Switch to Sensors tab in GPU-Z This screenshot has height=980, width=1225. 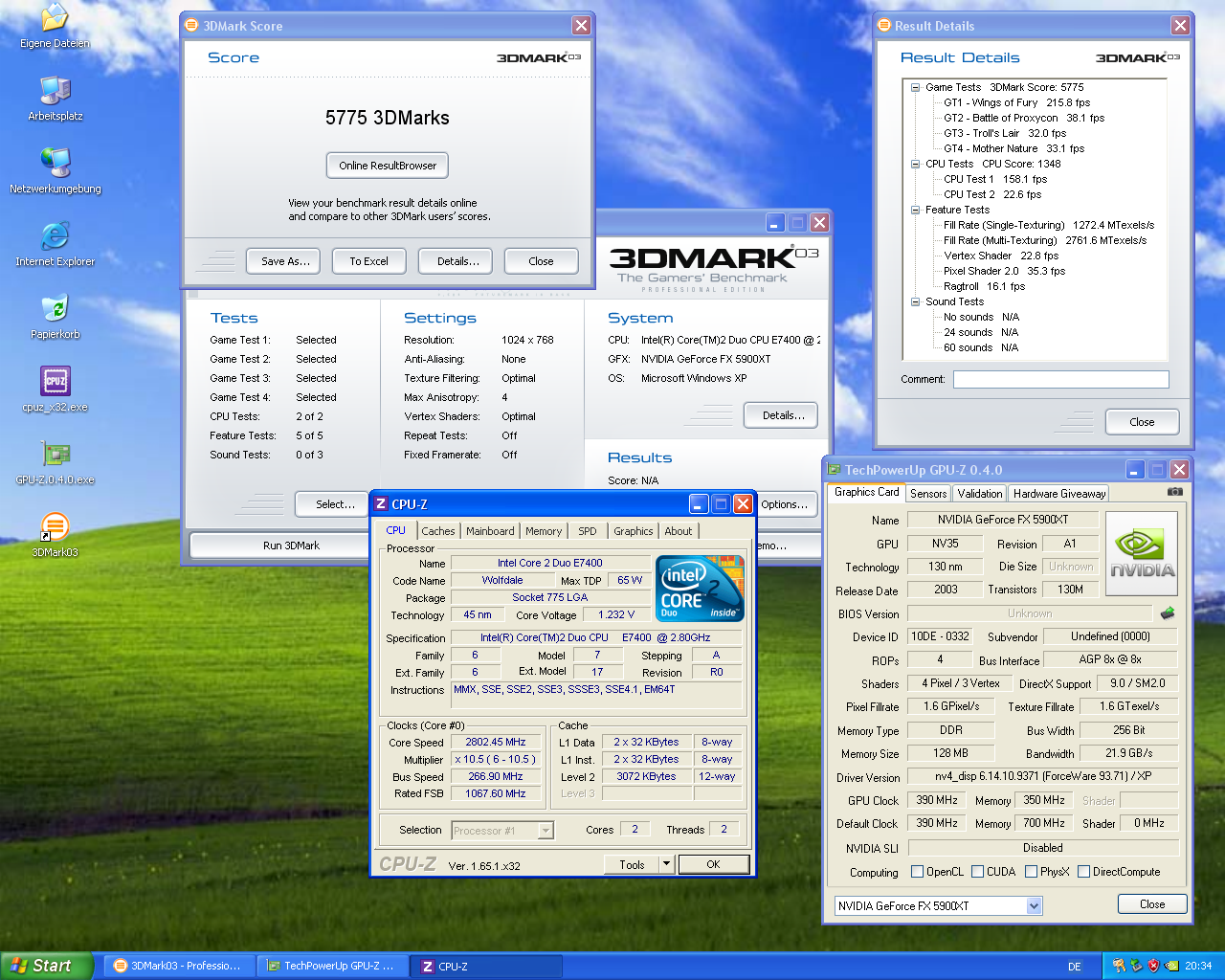928,494
